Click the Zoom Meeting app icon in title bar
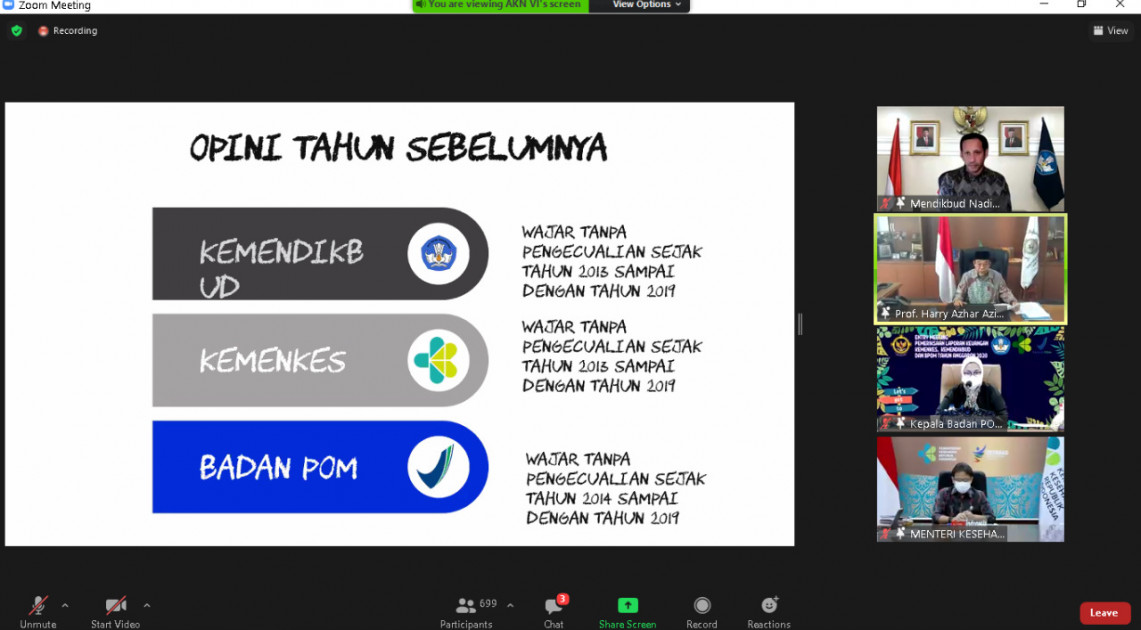1141x630 pixels. 8,5
